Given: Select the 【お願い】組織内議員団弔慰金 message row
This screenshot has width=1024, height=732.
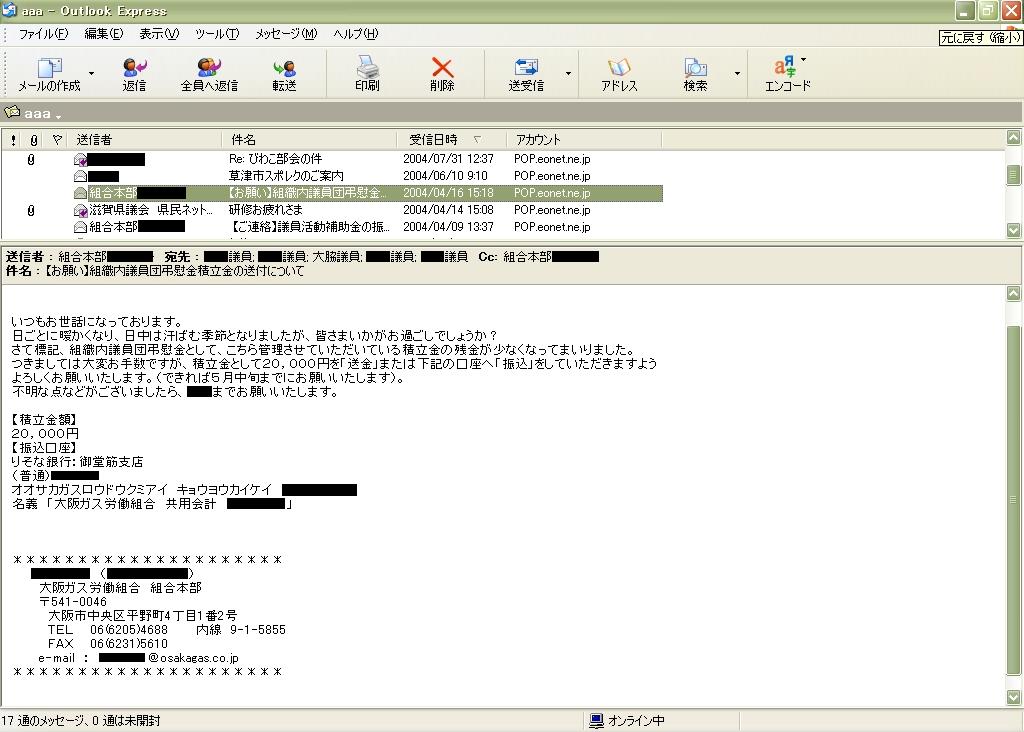Looking at the screenshot, I should pos(332,193).
